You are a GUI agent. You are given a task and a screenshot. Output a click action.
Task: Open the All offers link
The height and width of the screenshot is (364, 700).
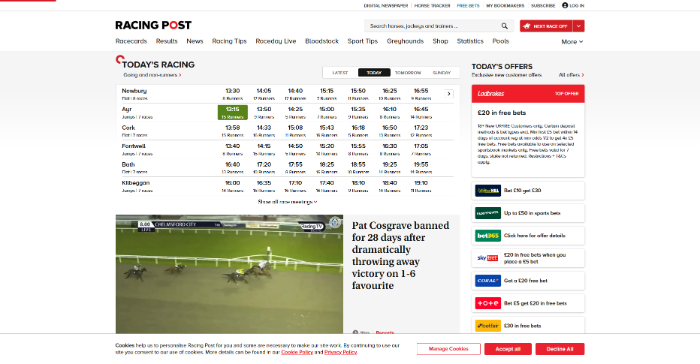pyautogui.click(x=571, y=75)
